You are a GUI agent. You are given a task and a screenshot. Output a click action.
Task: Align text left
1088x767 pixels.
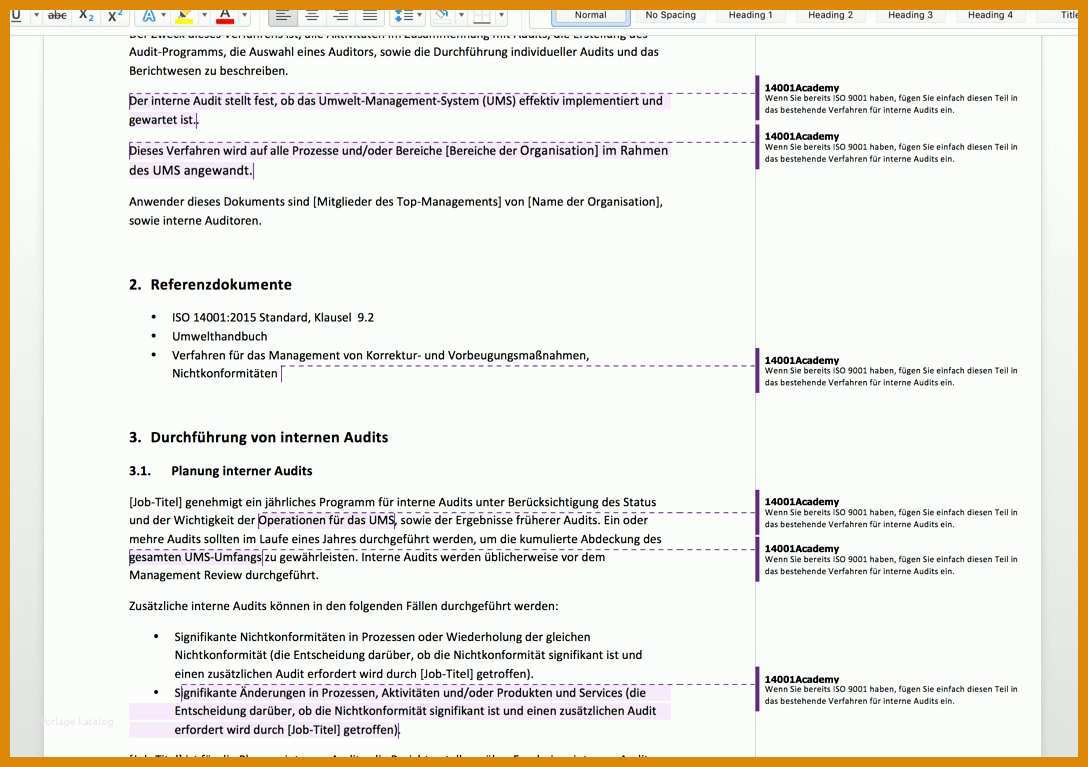(x=282, y=15)
